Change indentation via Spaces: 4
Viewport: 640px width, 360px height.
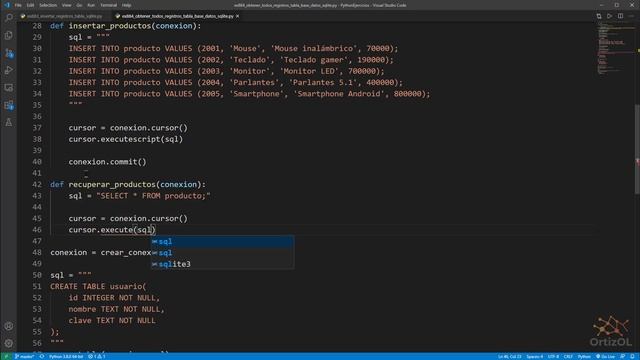click(534, 356)
